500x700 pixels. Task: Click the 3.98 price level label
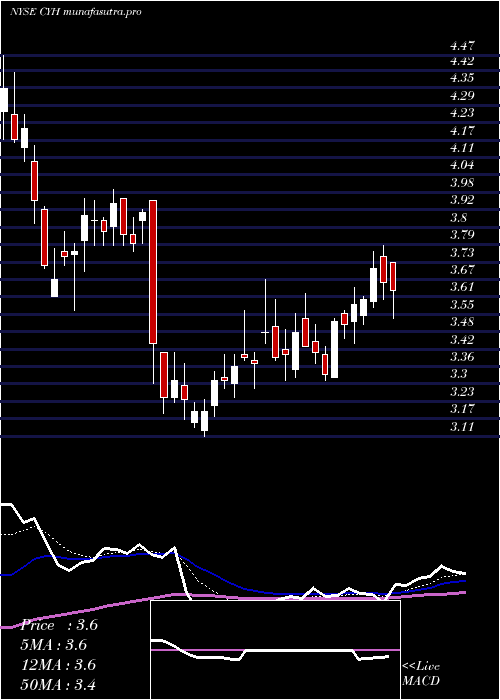462,183
